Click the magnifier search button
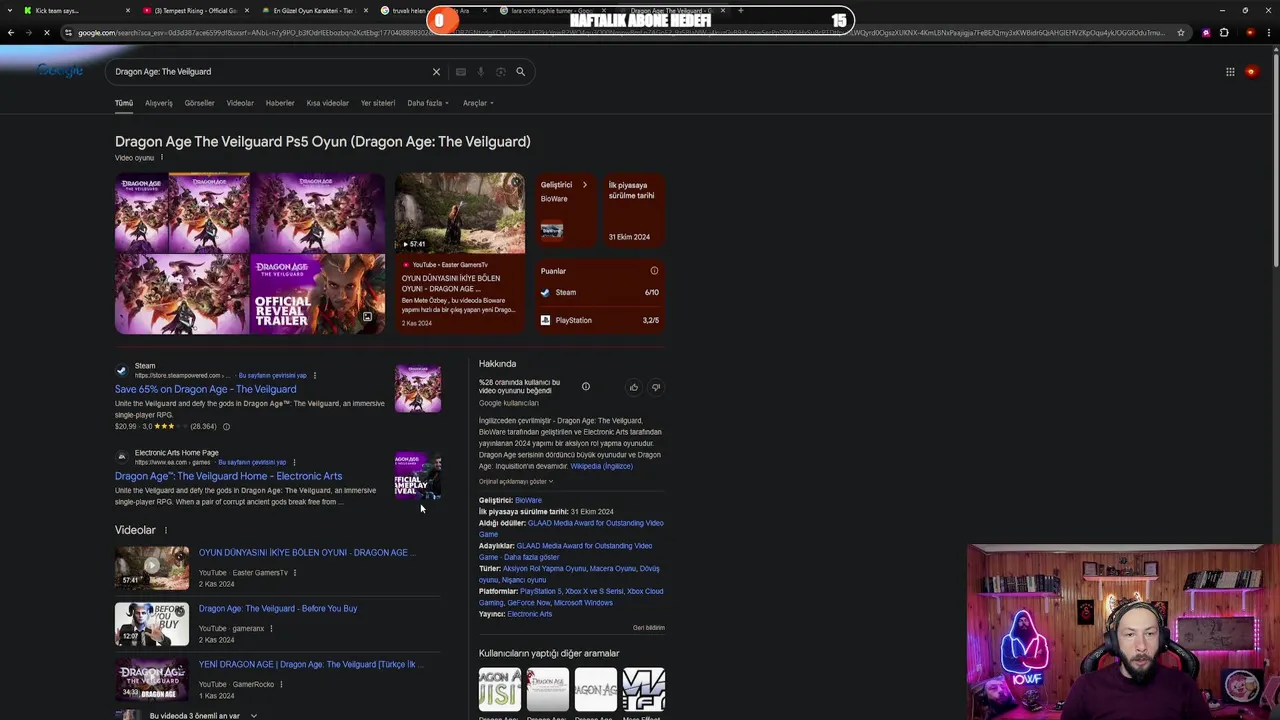This screenshot has height=720, width=1280. click(520, 72)
